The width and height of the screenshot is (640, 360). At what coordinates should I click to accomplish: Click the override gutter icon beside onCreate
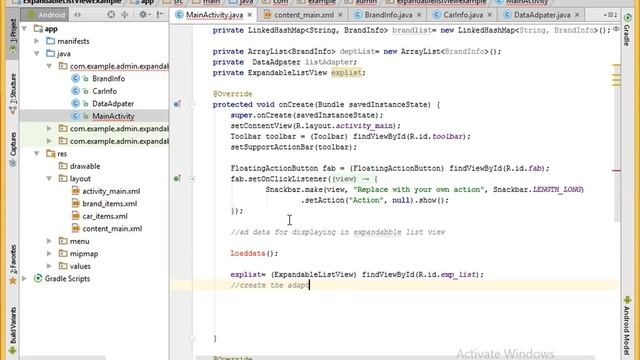(x=177, y=104)
